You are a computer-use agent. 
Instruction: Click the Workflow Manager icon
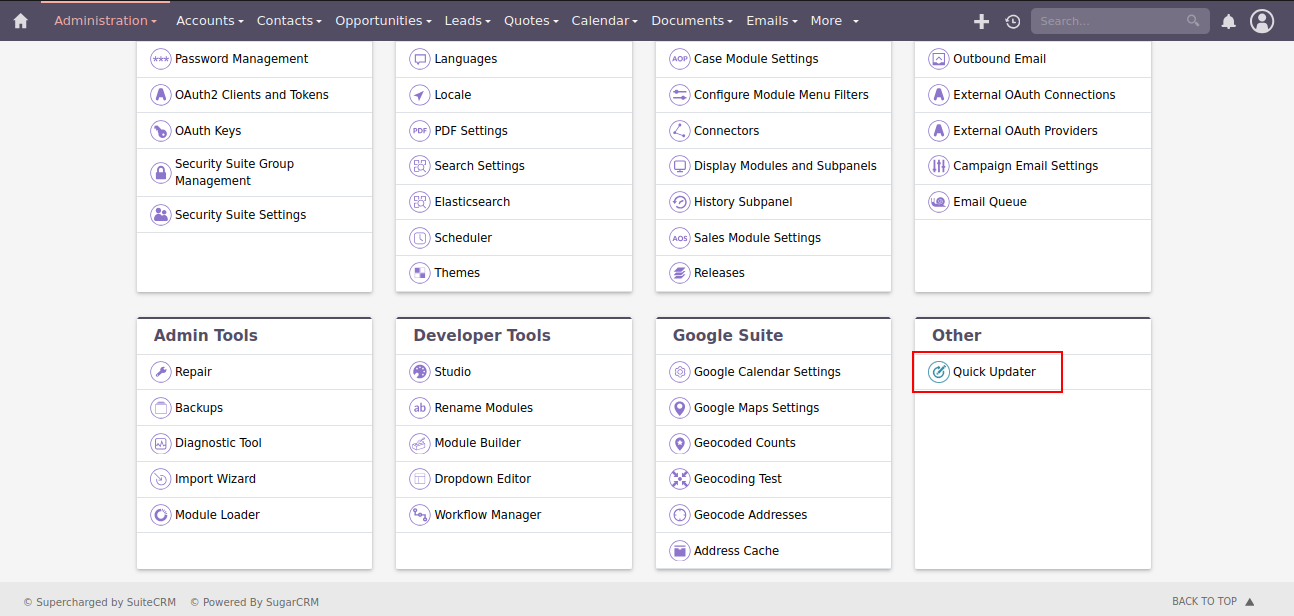420,515
